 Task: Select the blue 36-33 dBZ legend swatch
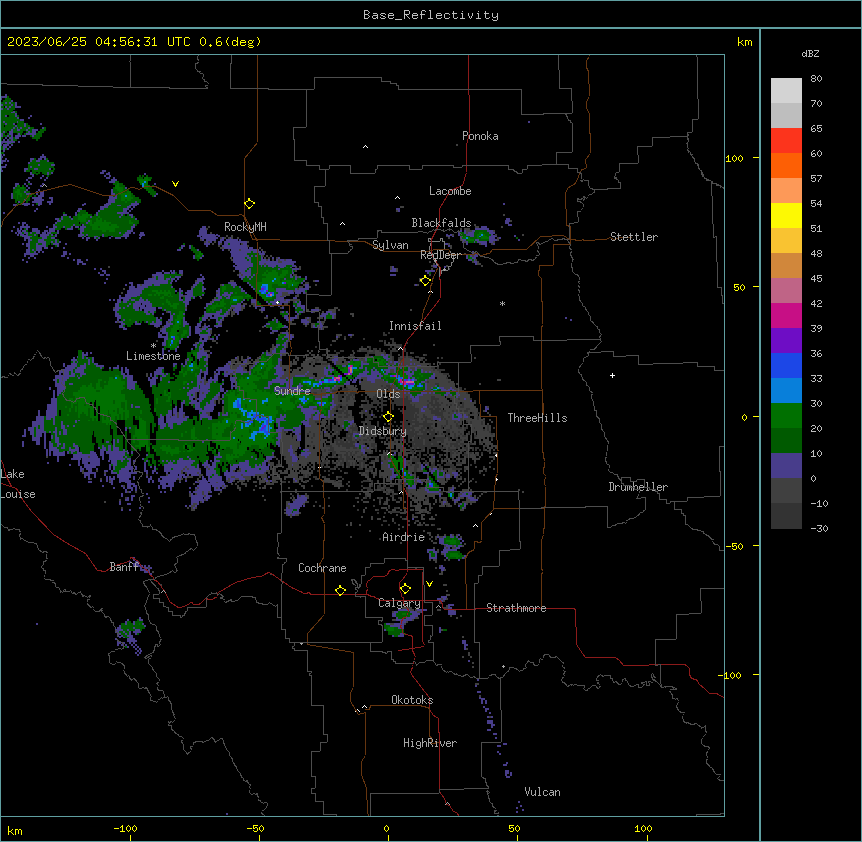tap(786, 365)
